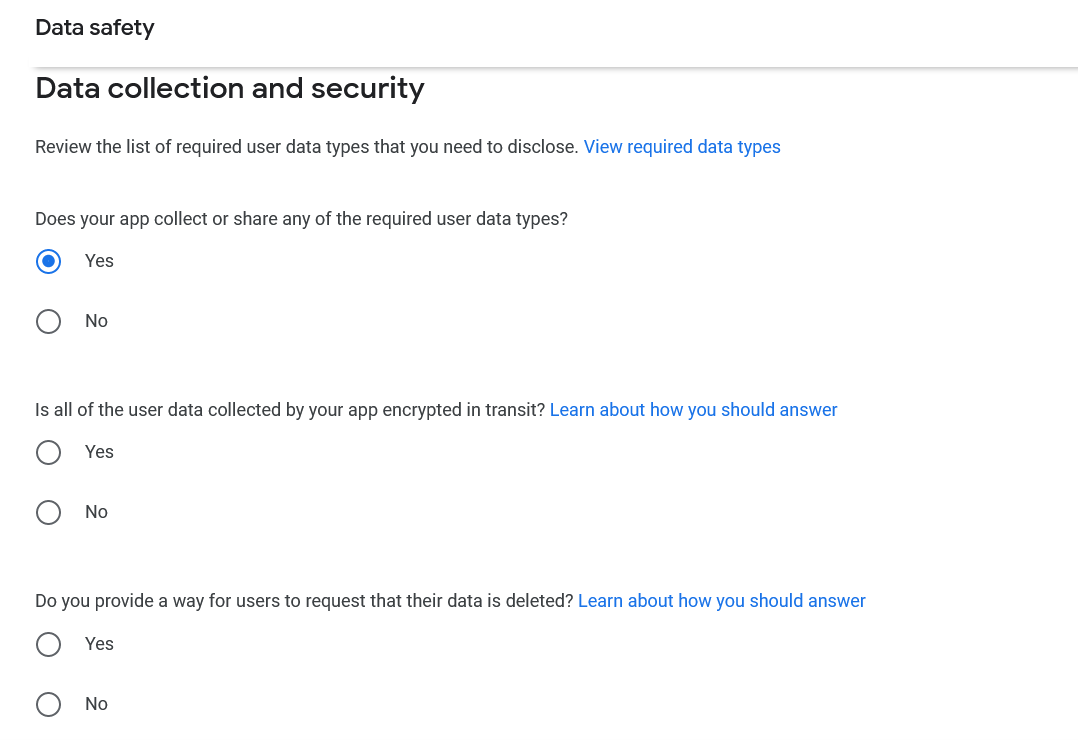The height and width of the screenshot is (740, 1078).
Task: Open "Learn about how you should answer" for encryption
Action: click(x=693, y=409)
